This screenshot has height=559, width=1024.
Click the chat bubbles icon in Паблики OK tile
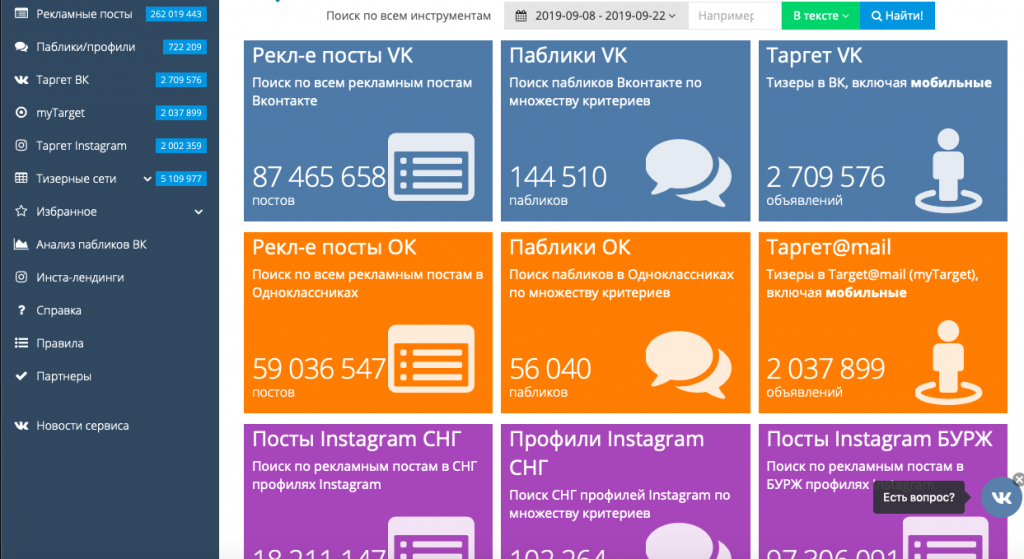pos(688,364)
